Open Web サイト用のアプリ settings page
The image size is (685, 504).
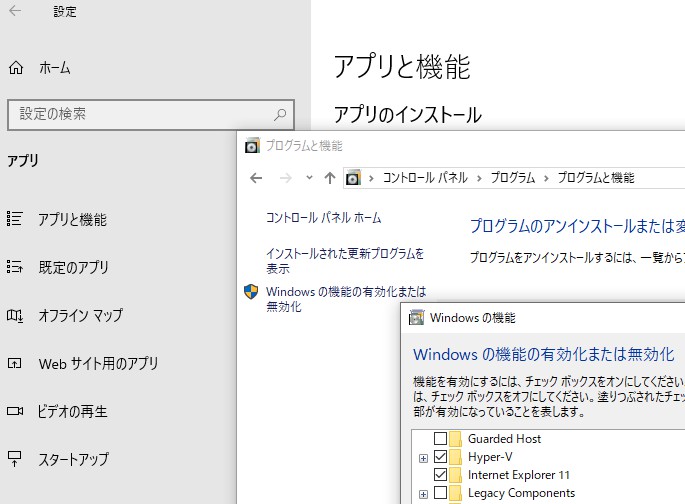tap(98, 363)
